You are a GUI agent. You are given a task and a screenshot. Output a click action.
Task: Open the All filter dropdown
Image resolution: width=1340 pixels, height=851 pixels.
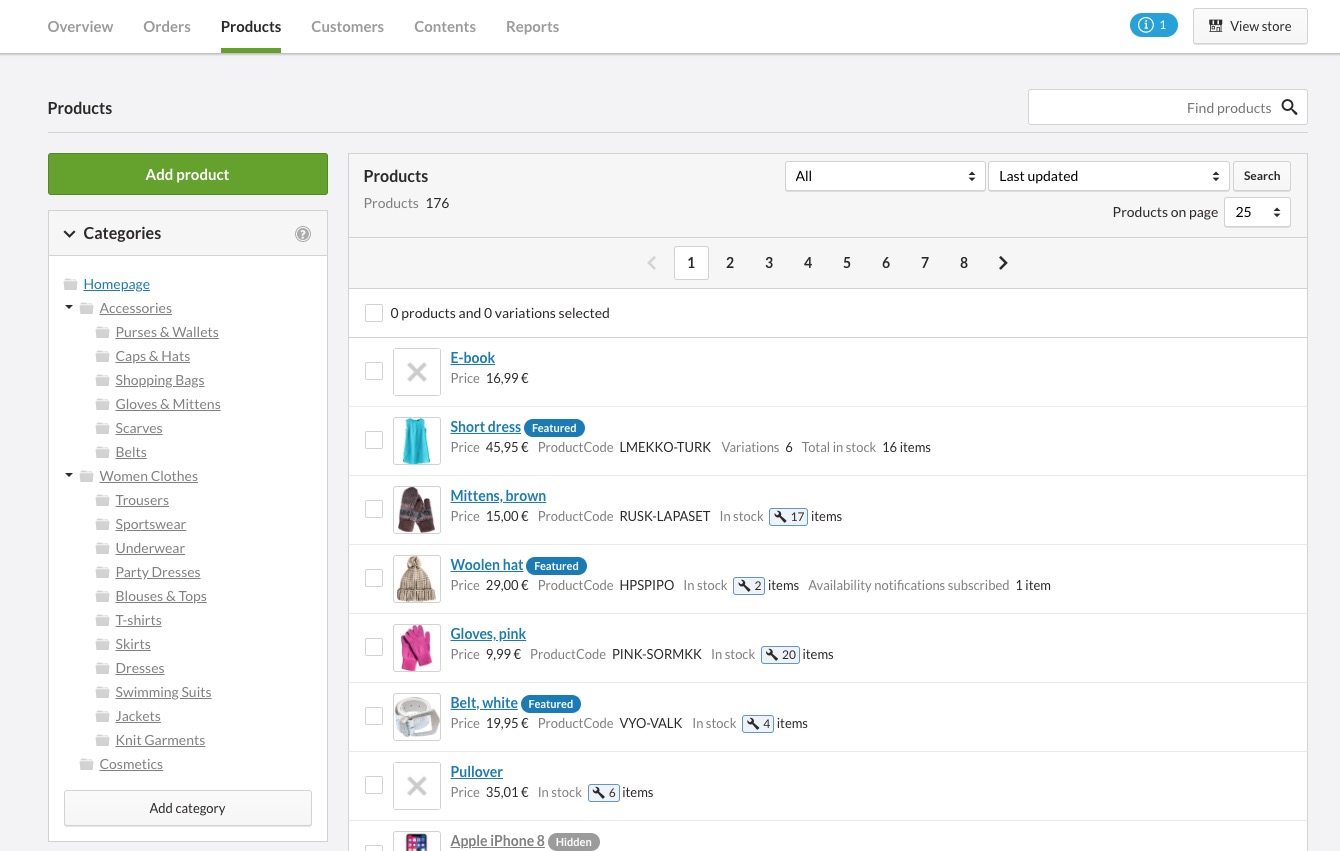pyautogui.click(x=885, y=176)
